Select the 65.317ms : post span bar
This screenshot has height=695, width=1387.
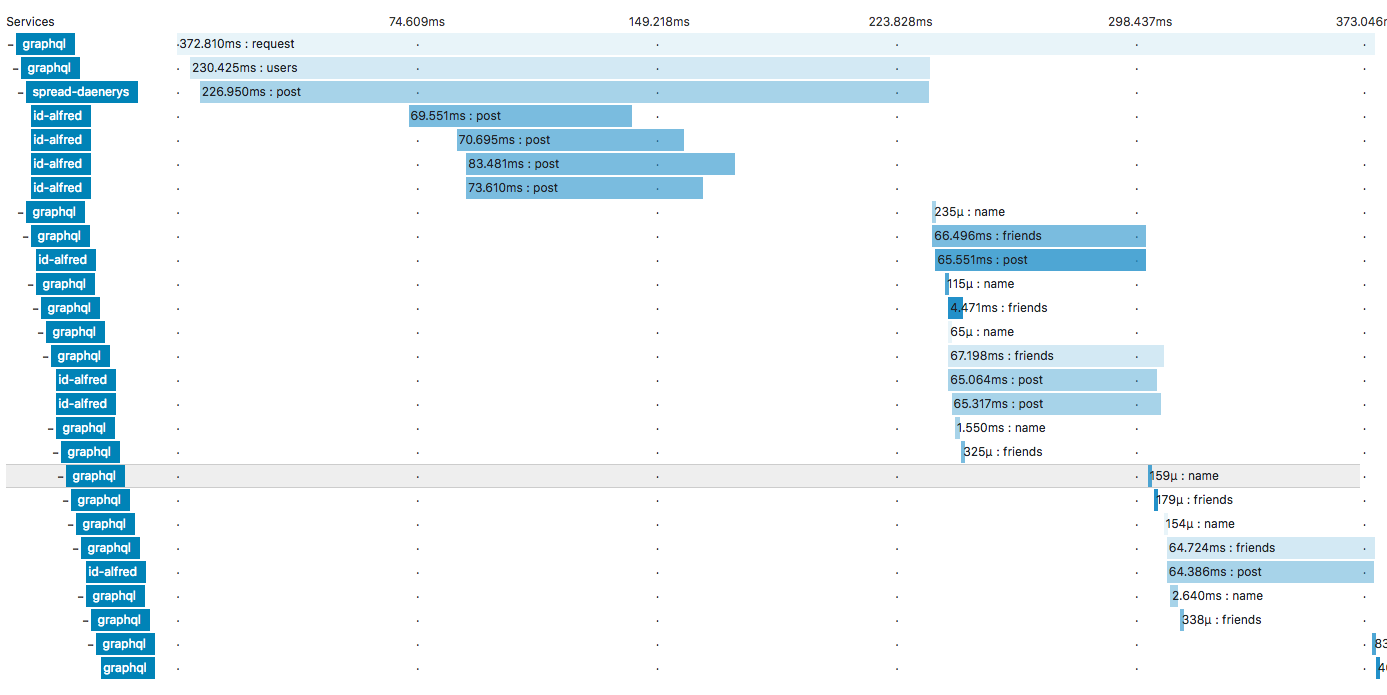click(1056, 404)
